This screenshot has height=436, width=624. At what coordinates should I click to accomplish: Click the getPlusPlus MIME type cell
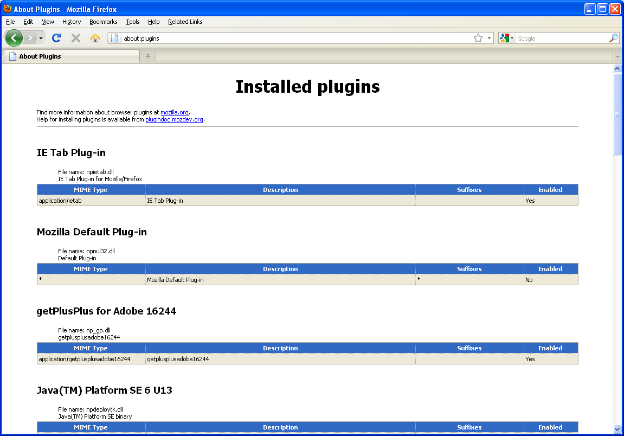click(91, 359)
